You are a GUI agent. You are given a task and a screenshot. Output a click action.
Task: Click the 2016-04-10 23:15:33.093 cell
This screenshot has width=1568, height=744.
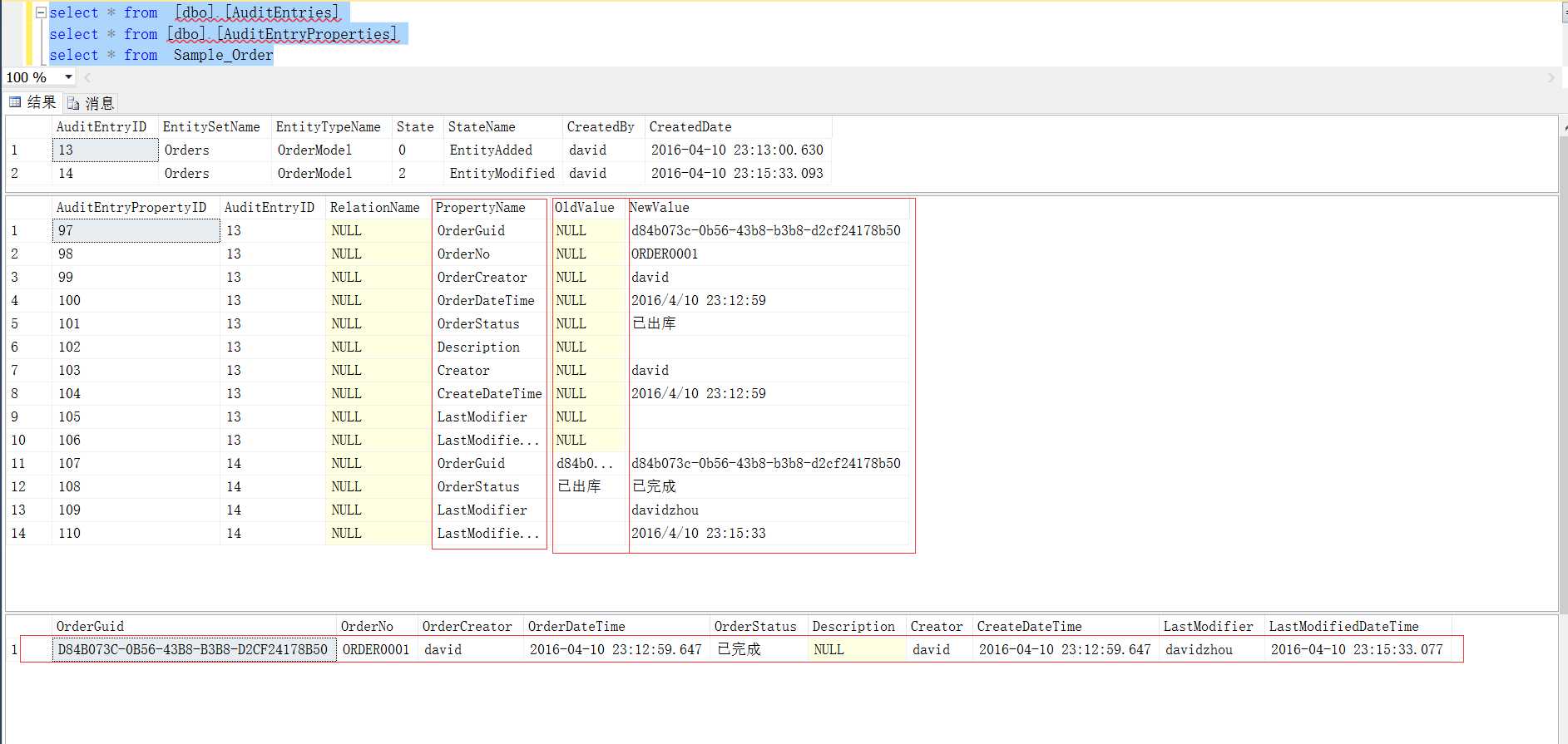pos(738,174)
